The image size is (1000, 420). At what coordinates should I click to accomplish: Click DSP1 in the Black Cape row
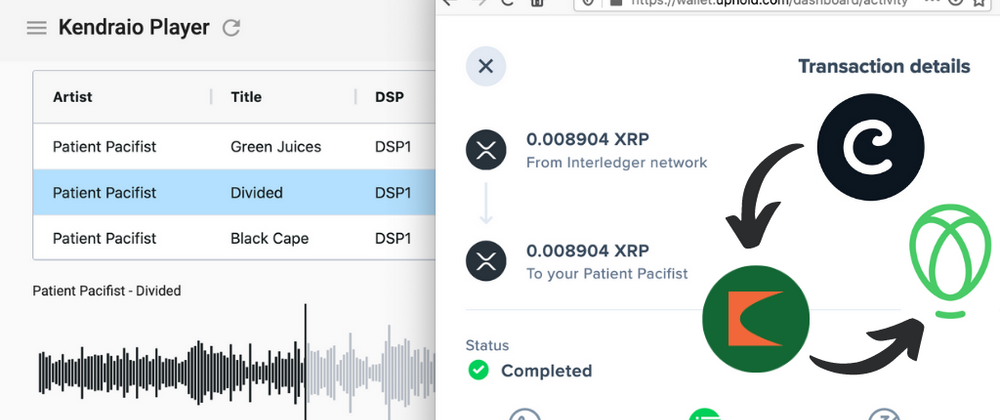pos(393,238)
